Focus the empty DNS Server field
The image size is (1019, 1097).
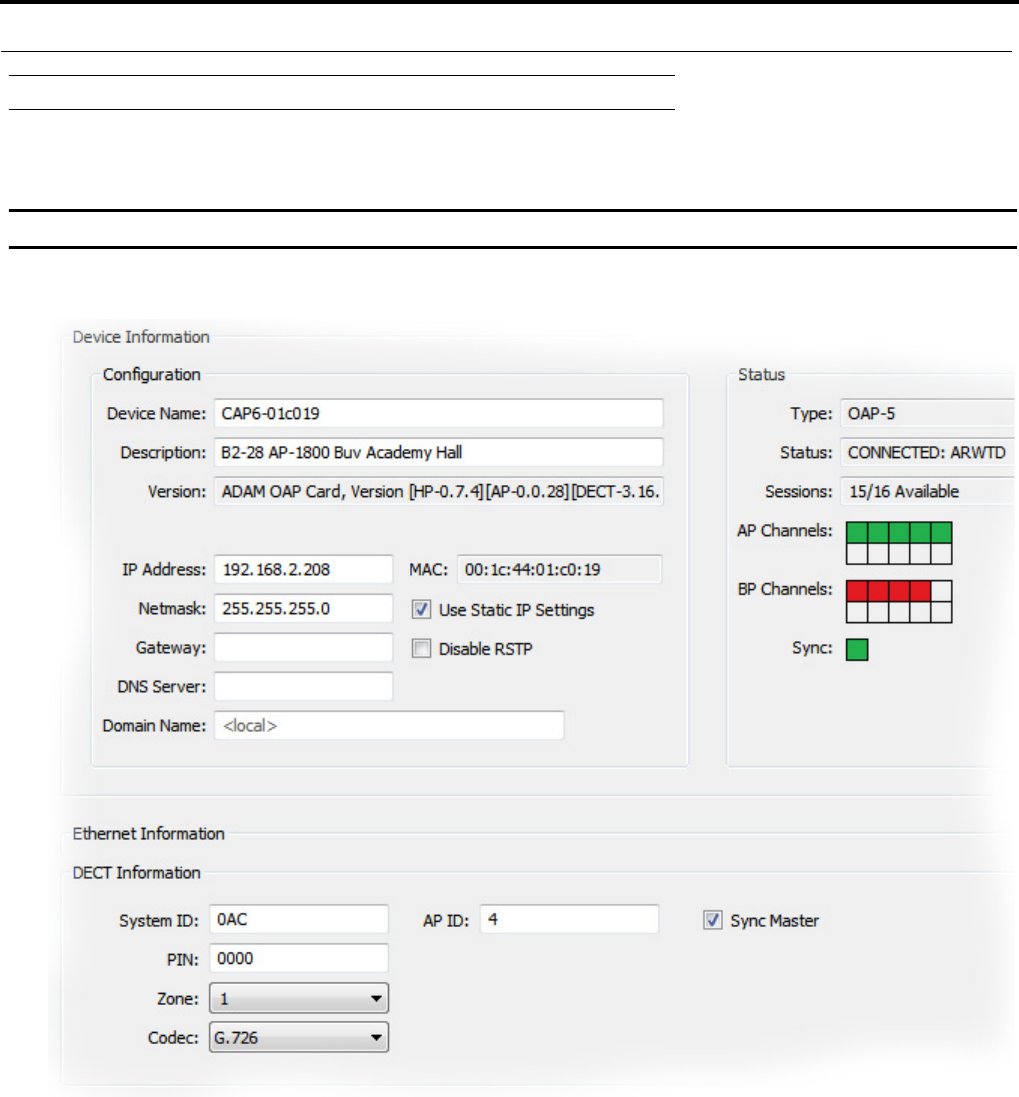pyautogui.click(x=304, y=687)
